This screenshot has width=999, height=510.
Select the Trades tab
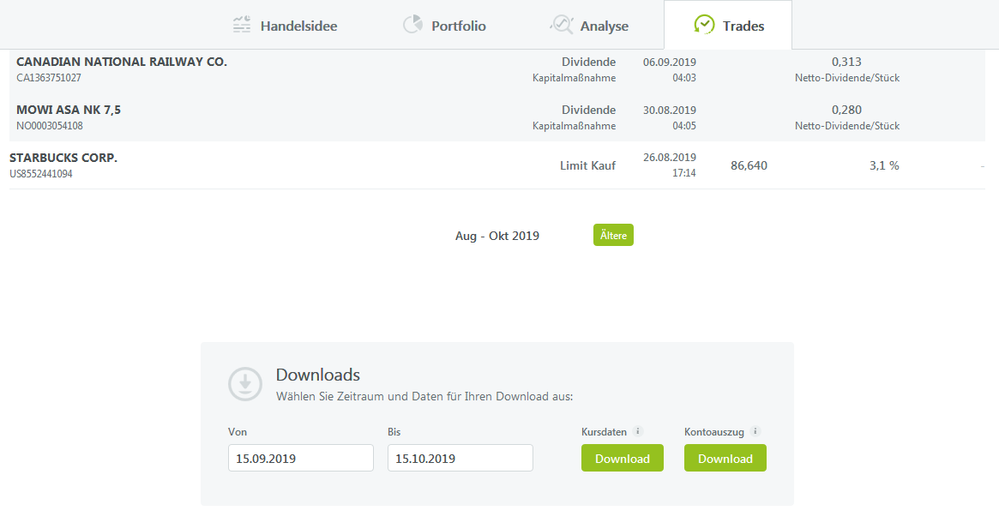pos(743,26)
